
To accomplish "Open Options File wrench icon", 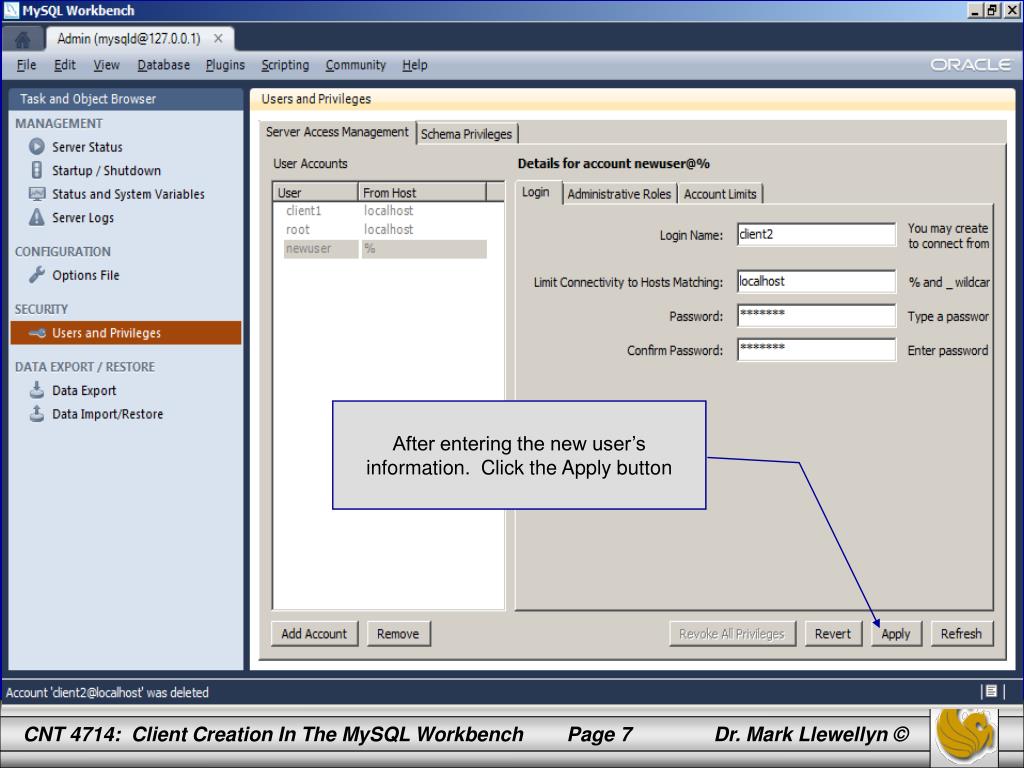I will coord(37,275).
